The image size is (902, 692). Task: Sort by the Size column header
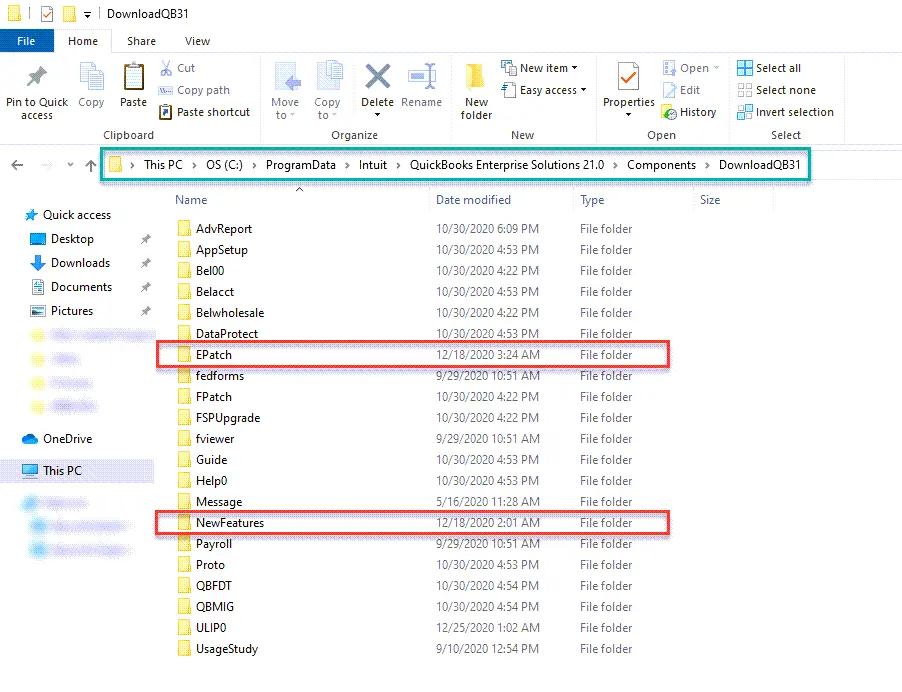[710, 200]
